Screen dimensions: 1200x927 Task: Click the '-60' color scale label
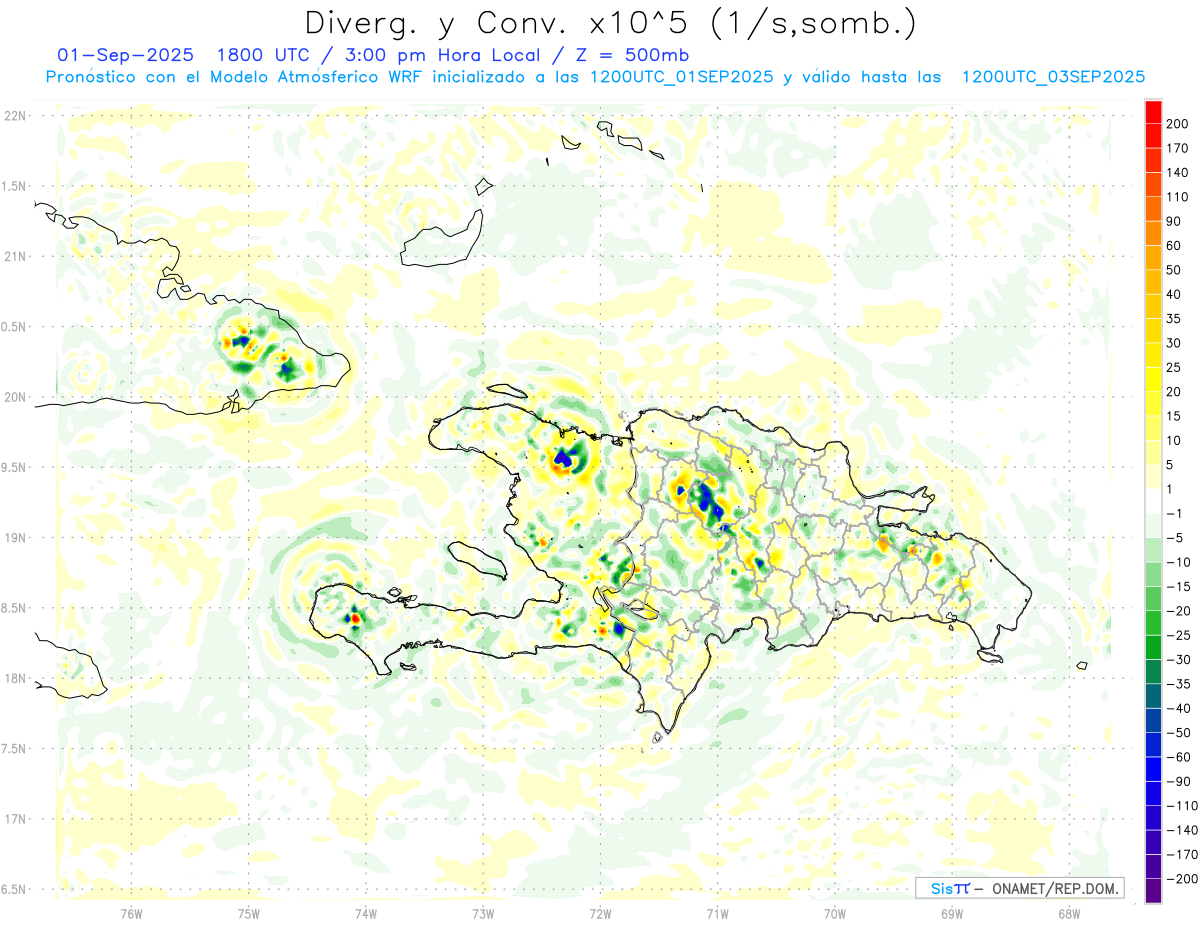click(x=1177, y=757)
